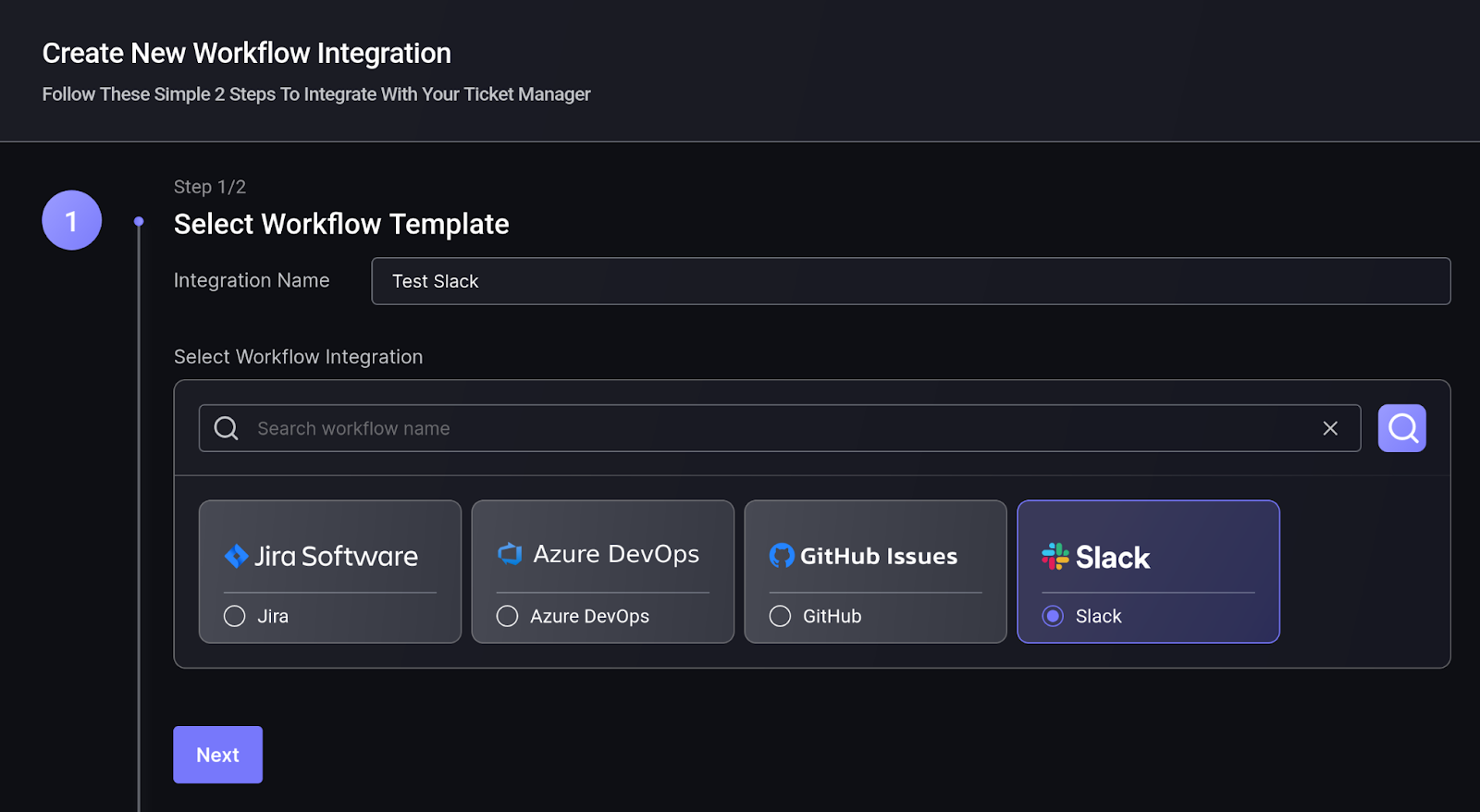
Task: Select the Azure DevOps radio button
Action: [508, 616]
